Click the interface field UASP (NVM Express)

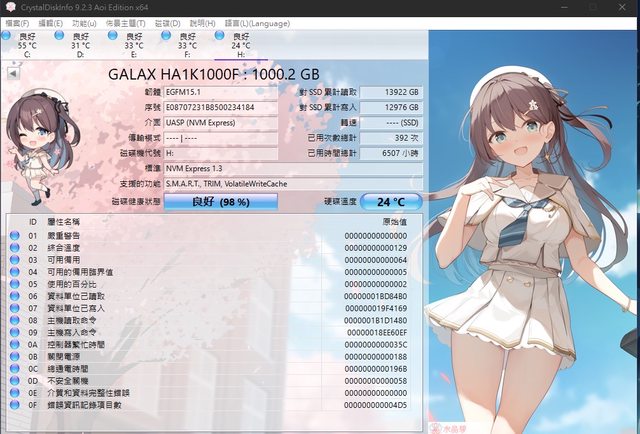click(x=221, y=123)
